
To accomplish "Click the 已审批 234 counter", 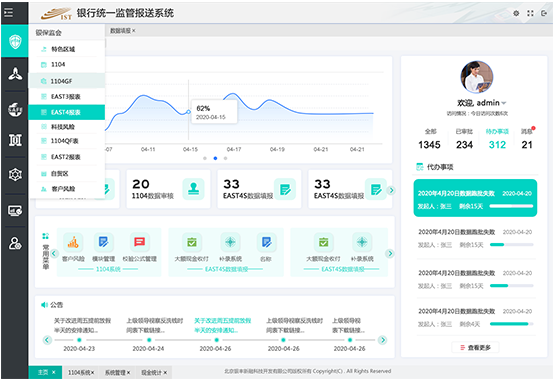I will click(464, 139).
